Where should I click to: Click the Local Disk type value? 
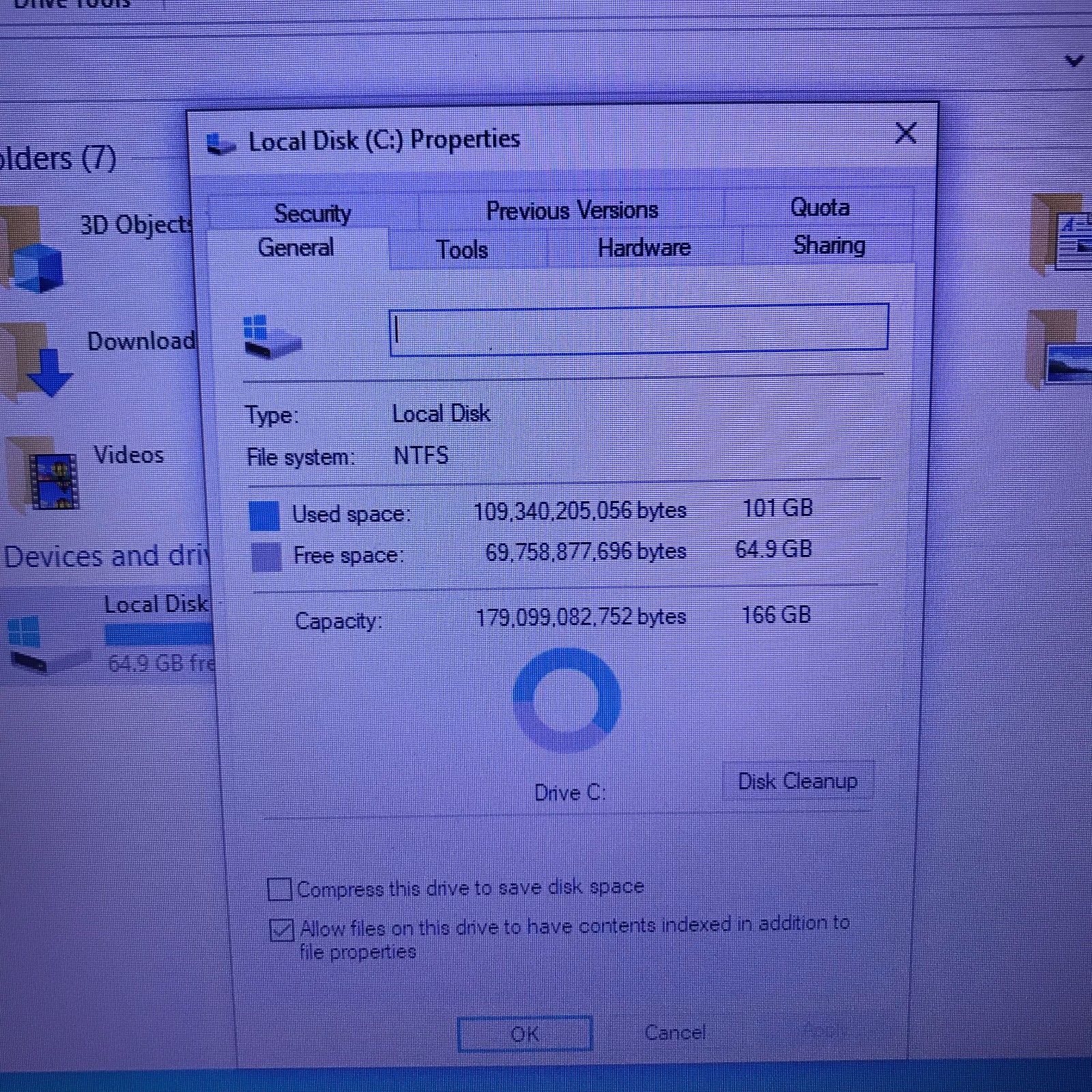pyautogui.click(x=441, y=414)
